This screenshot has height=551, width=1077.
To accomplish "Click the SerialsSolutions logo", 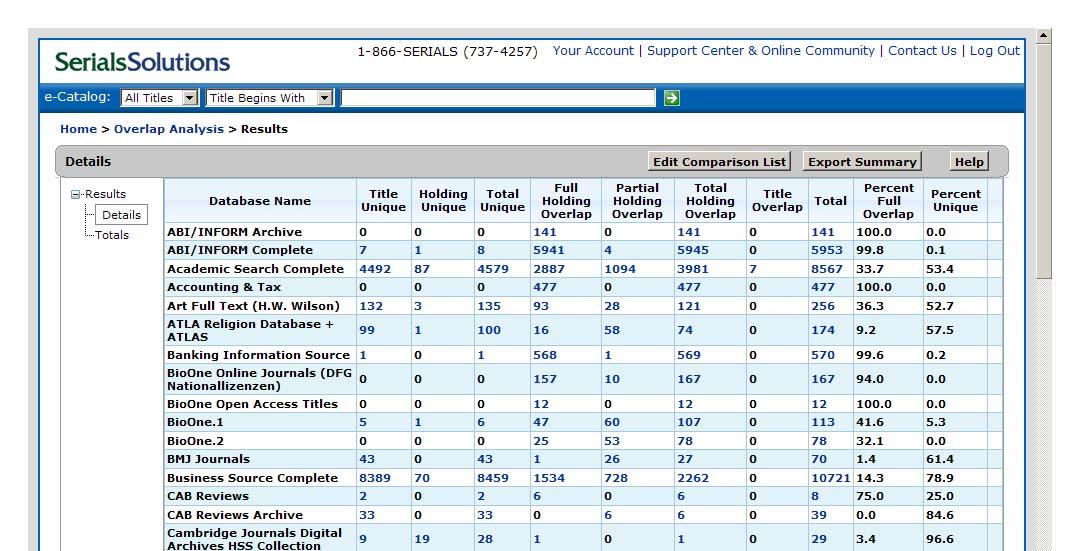I will pos(142,62).
